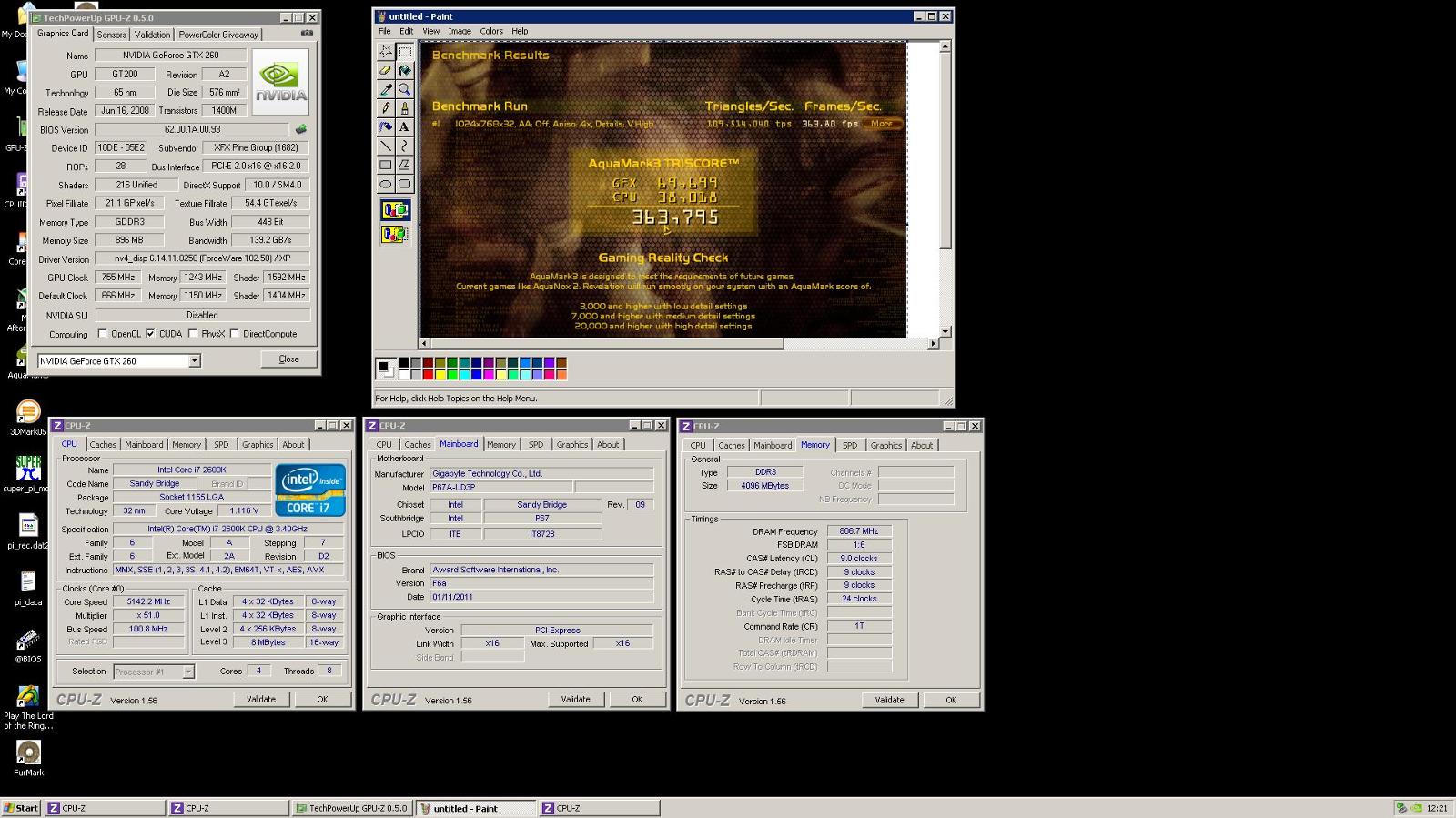Choose the transparent selection option in Paint
The height and width of the screenshot is (818, 1456).
pyautogui.click(x=395, y=234)
